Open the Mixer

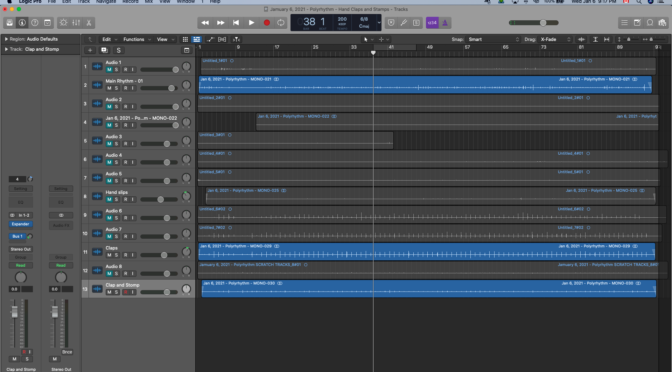pos(76,23)
